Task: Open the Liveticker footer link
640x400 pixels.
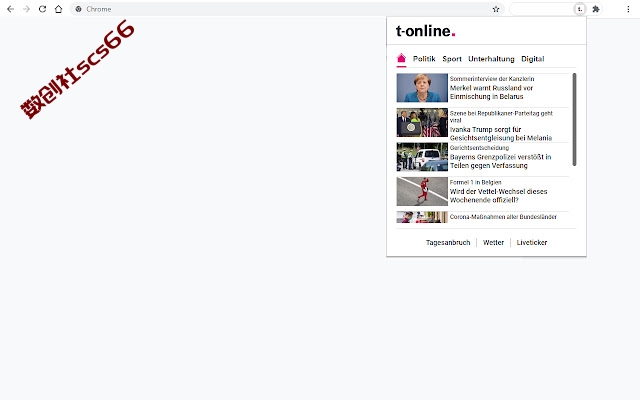Action: (531, 242)
